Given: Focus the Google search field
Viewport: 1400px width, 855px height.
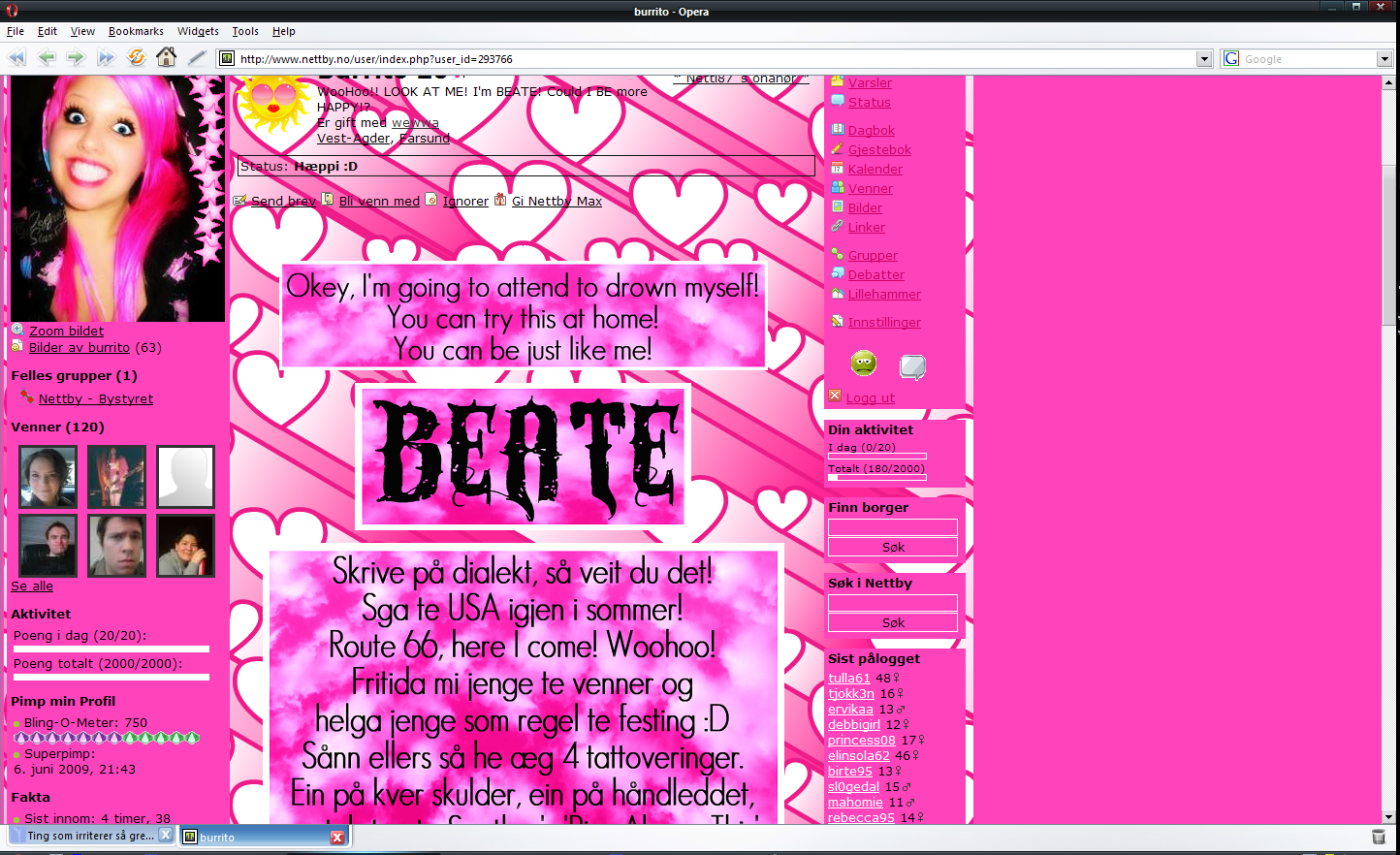Looking at the screenshot, I should click(1308, 59).
